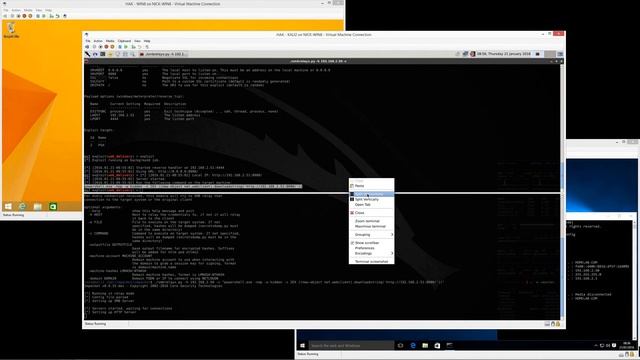Choose Maximise terminal in context menu
640x360 pixels.
click(x=371, y=226)
